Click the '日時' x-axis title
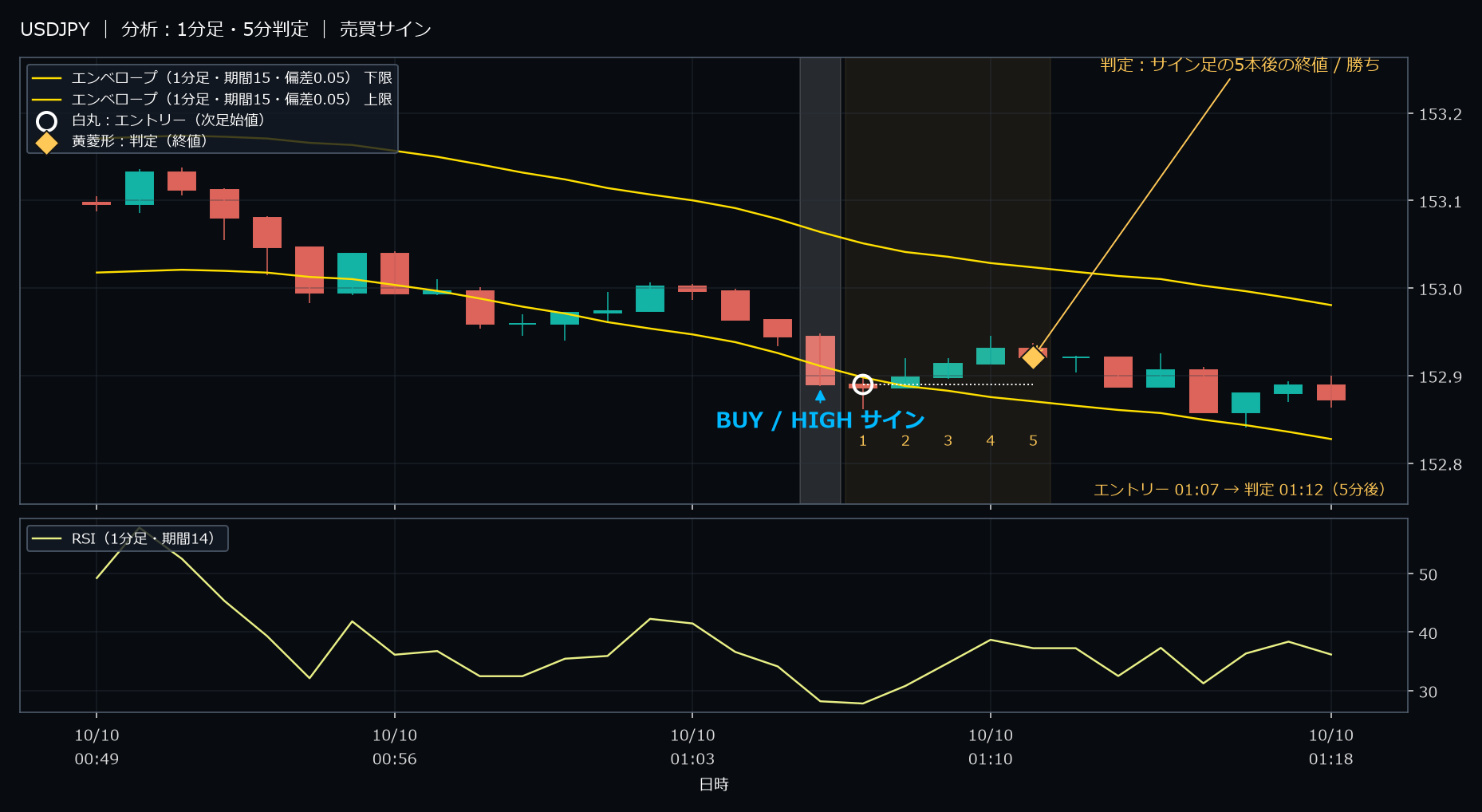 point(714,785)
